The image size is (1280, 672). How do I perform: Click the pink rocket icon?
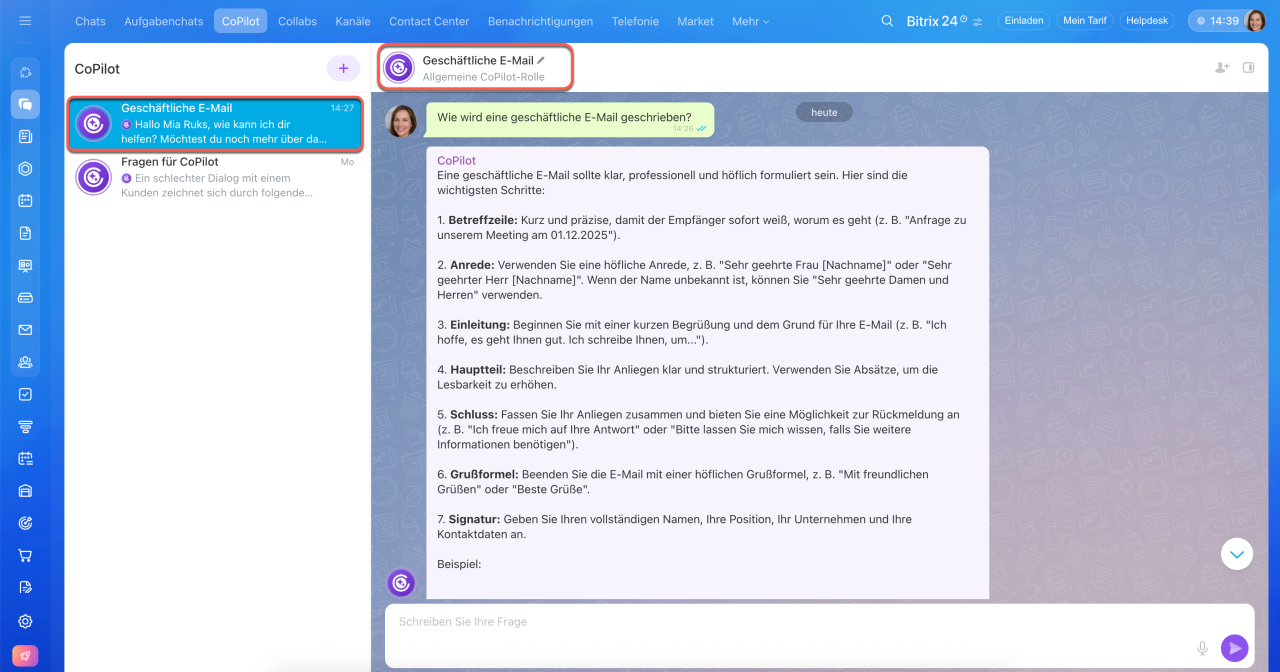25,656
